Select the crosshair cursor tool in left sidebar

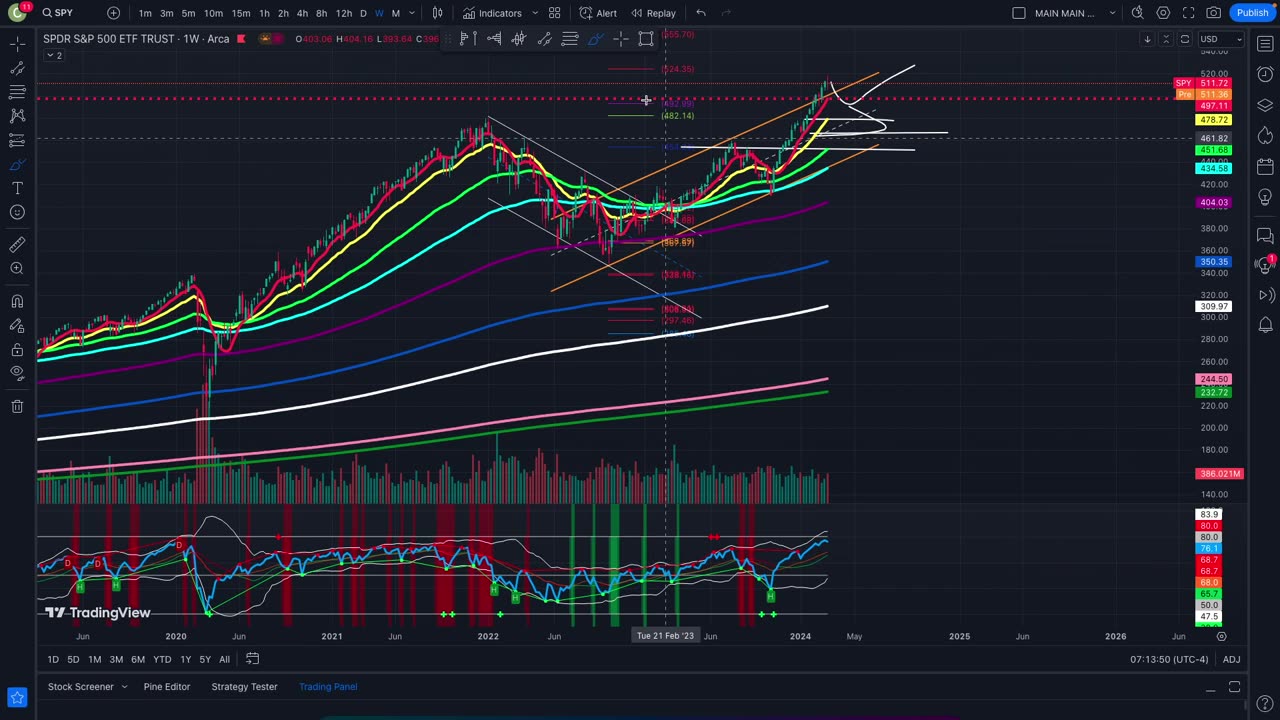[17, 43]
